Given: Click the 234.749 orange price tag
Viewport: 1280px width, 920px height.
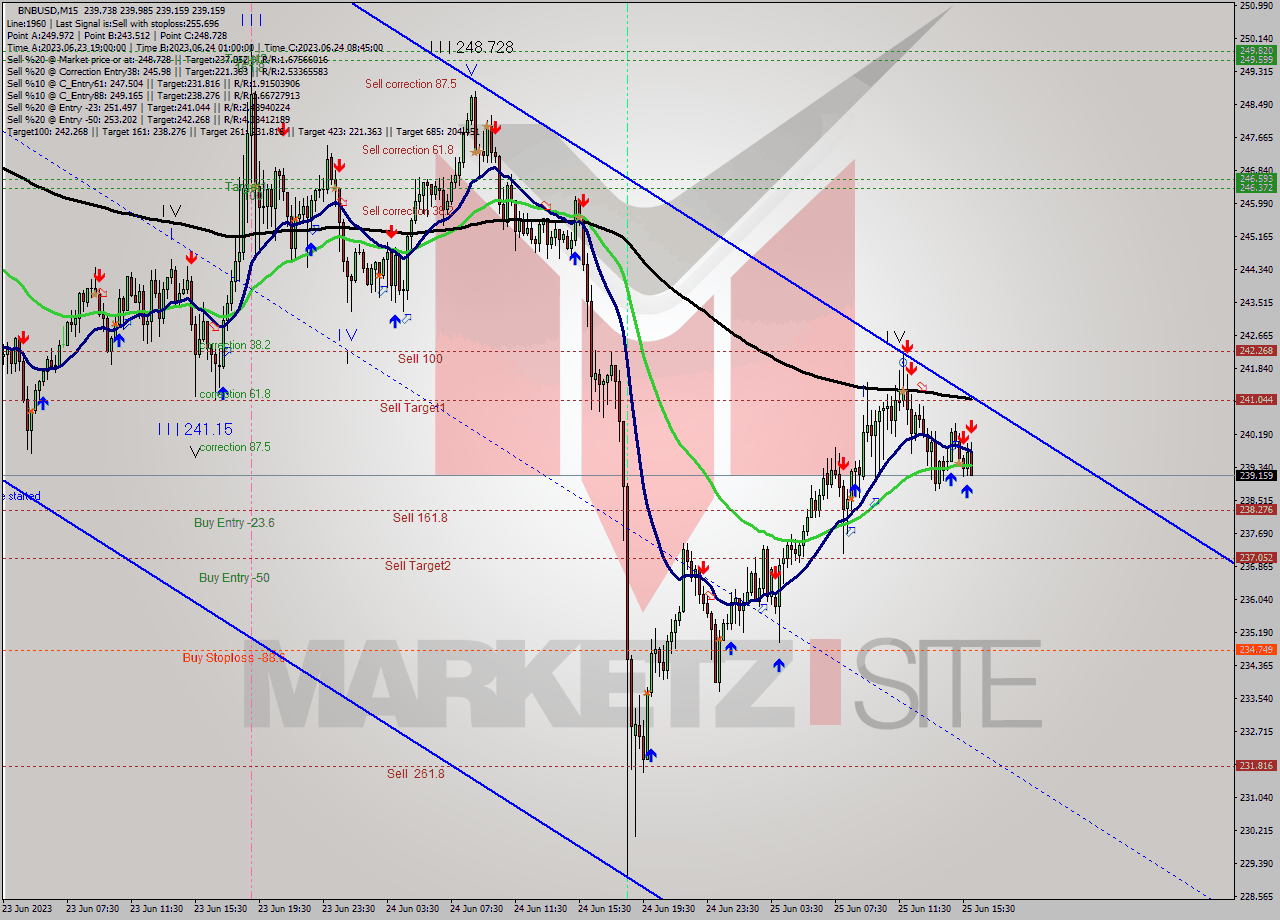Looking at the screenshot, I should point(1256,649).
